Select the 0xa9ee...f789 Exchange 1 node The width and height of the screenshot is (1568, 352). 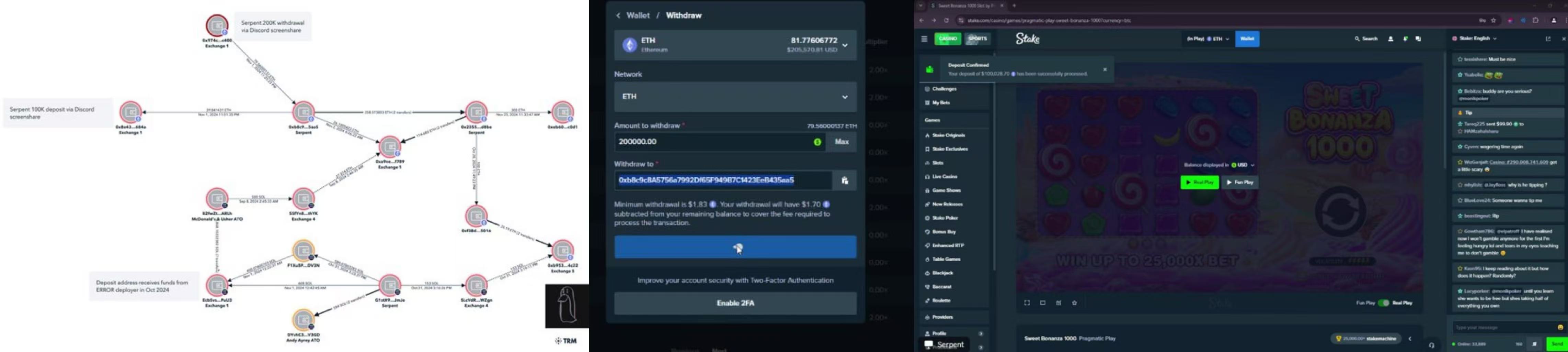coord(390,147)
